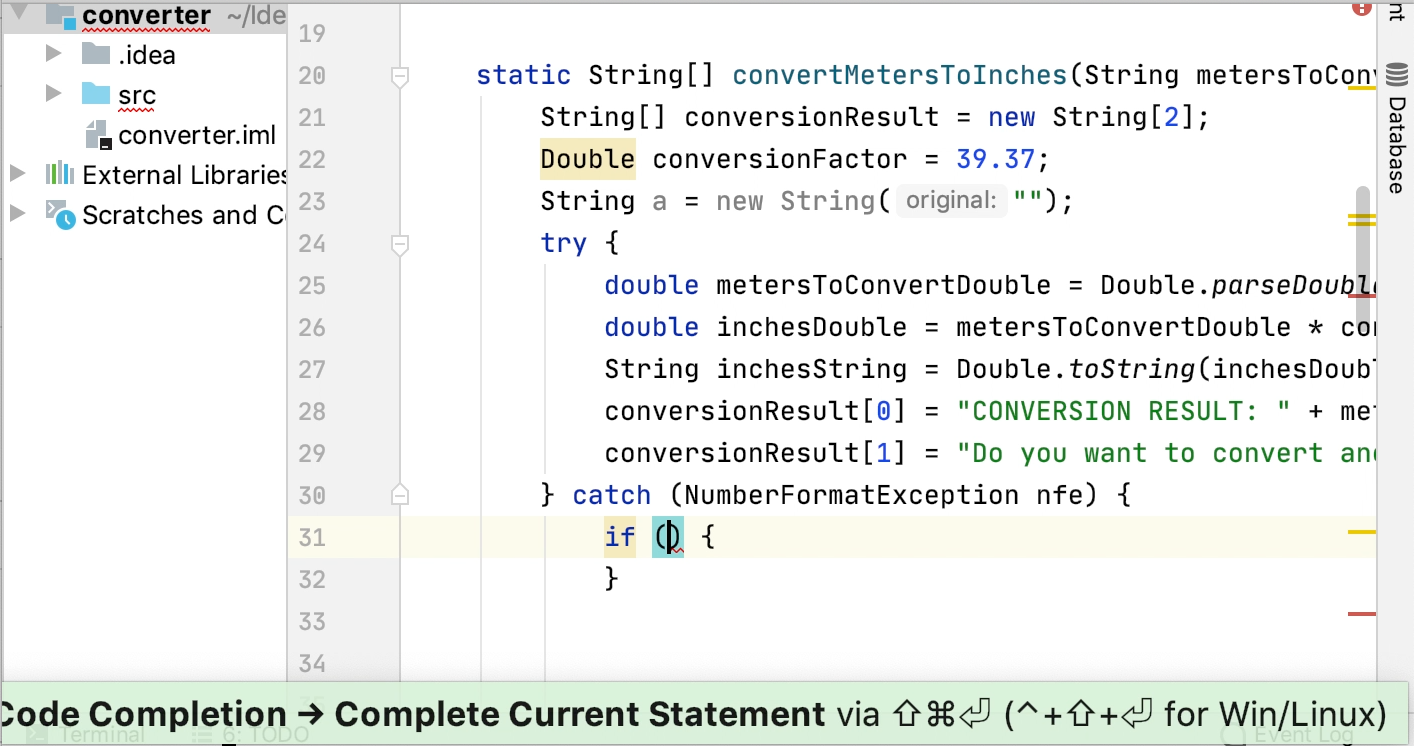The image size is (1414, 746).
Task: Fold the try block at line 24
Action: (x=400, y=243)
